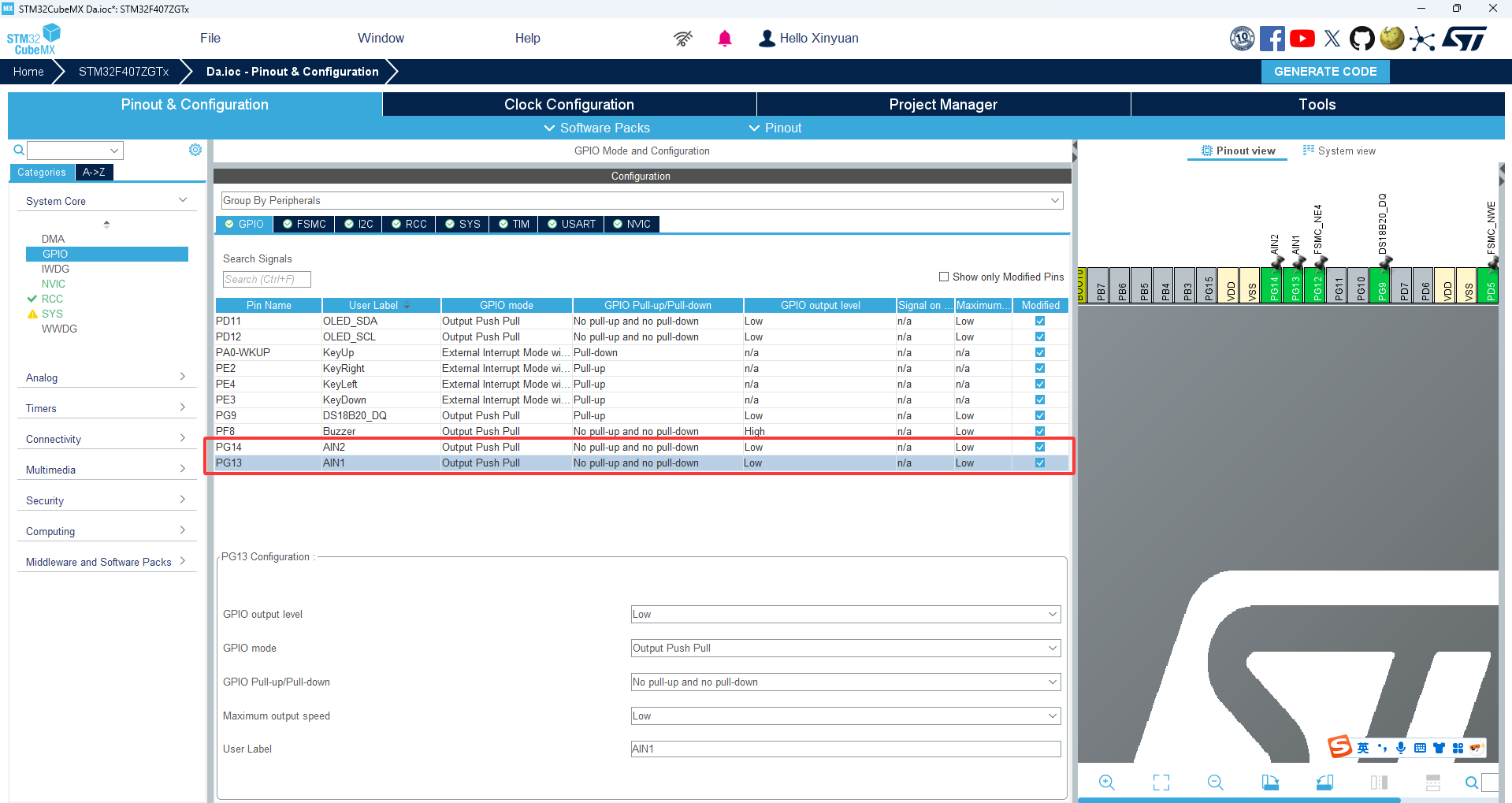Open the GPIO mode dropdown
This screenshot has width=1512, height=803.
coord(845,648)
